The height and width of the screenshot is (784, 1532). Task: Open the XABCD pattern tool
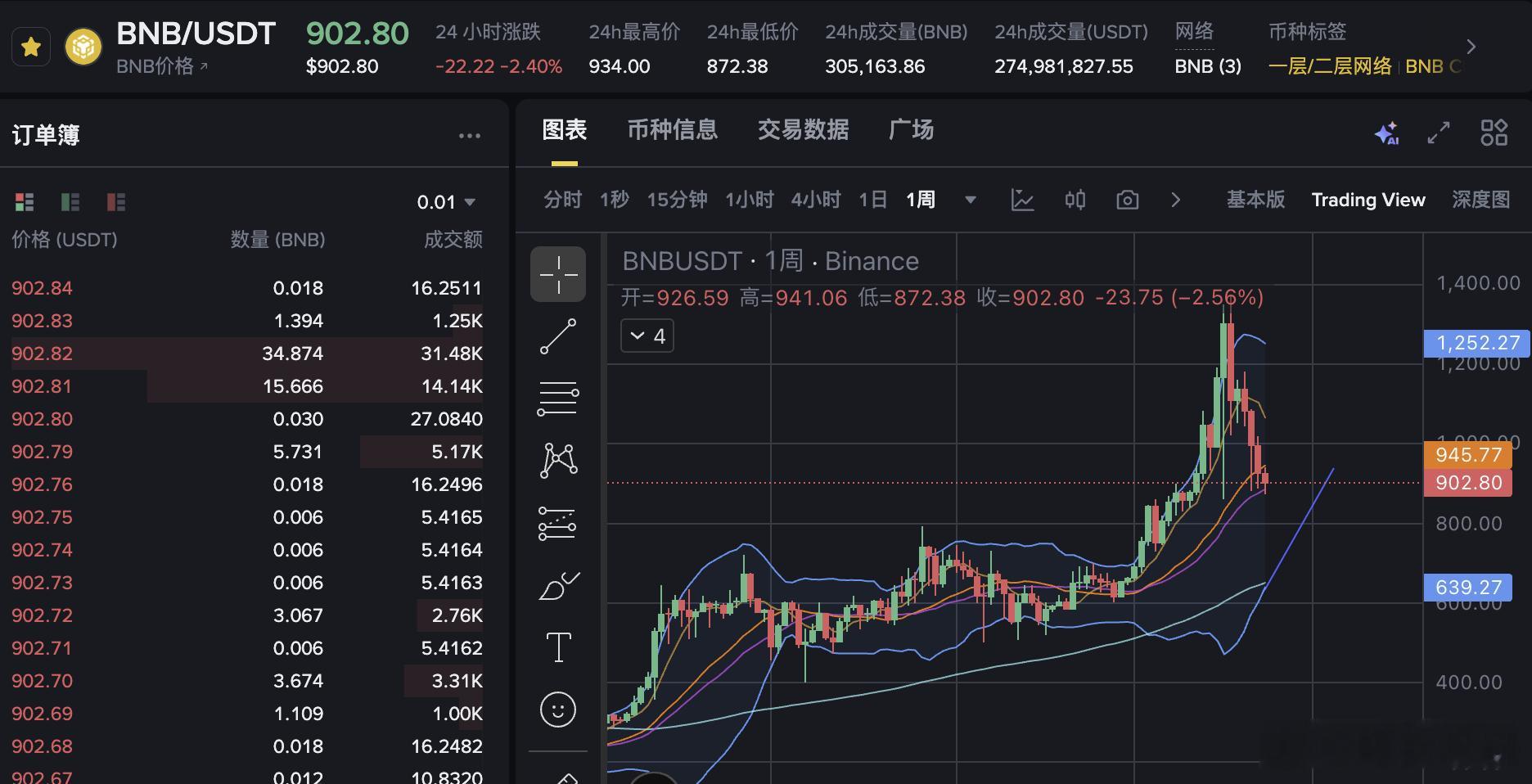coord(557,460)
